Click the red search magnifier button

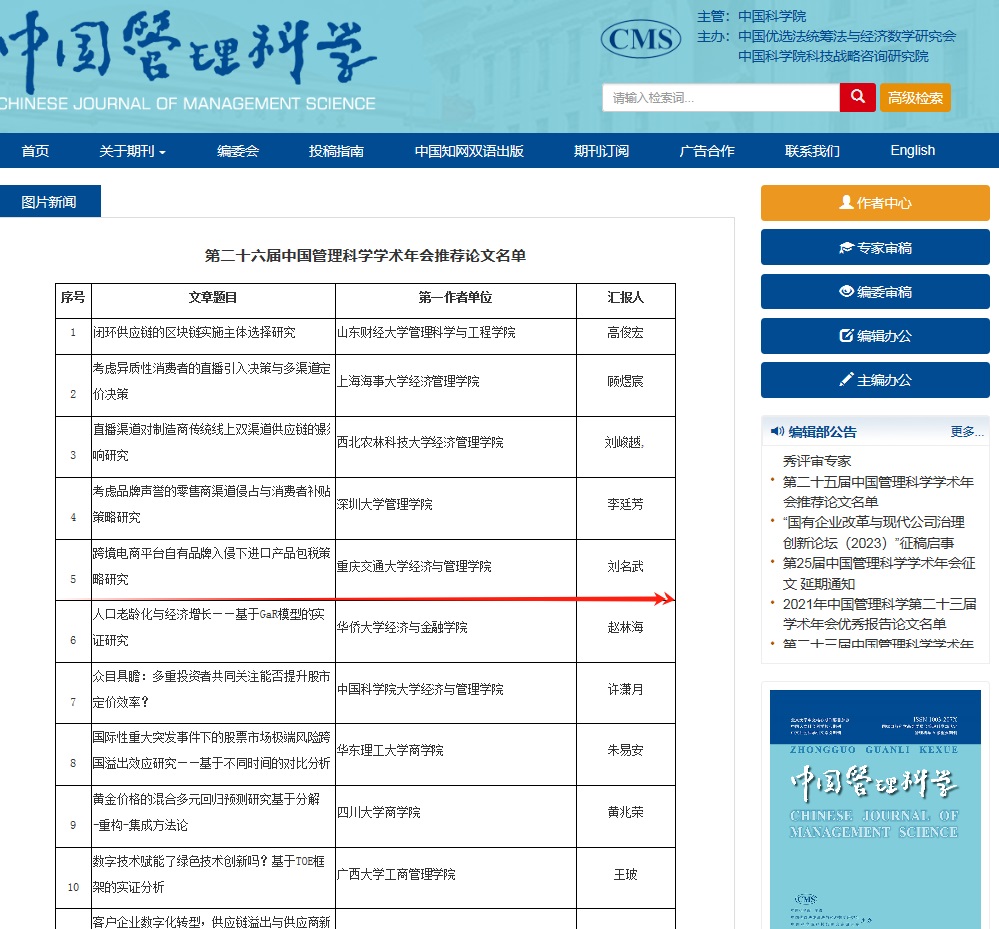pyautogui.click(x=857, y=97)
